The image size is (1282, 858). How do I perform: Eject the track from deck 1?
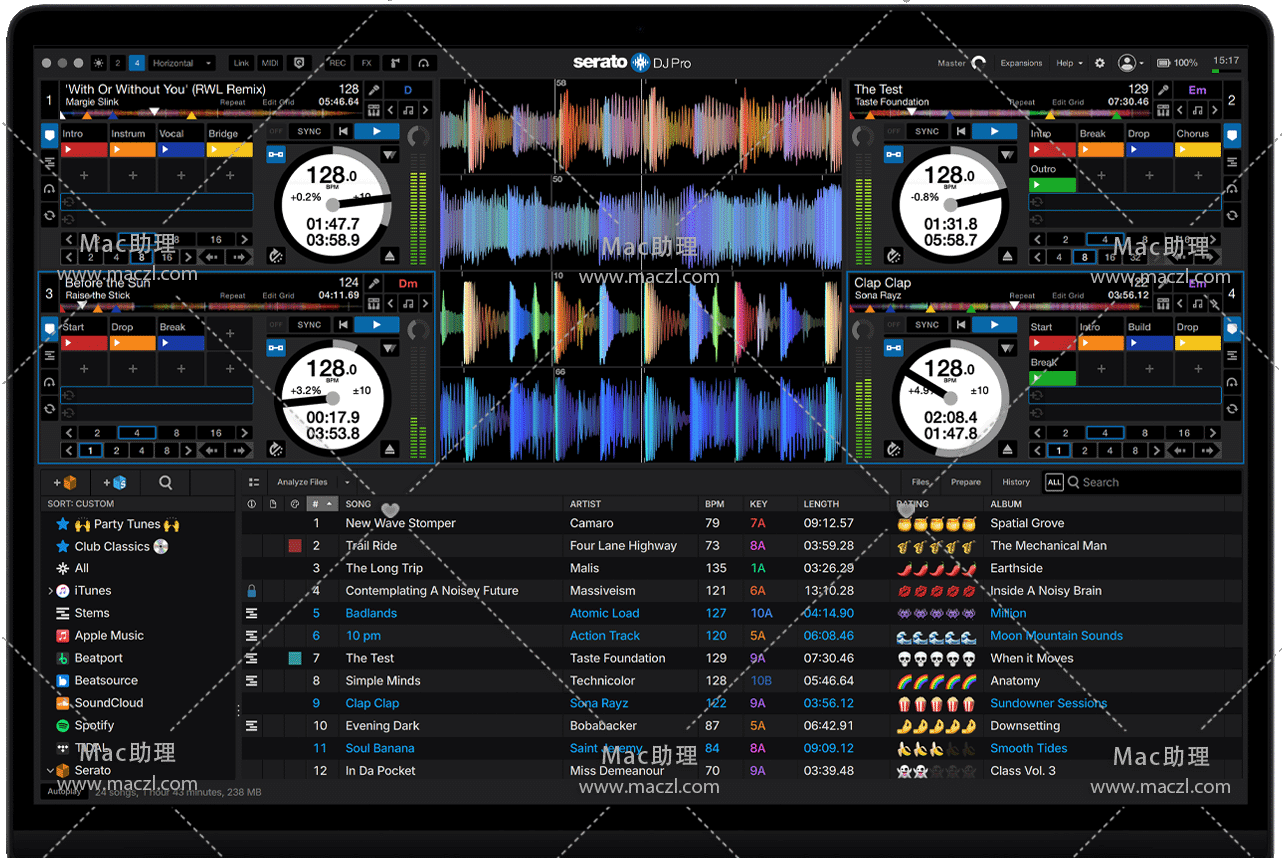pyautogui.click(x=390, y=256)
